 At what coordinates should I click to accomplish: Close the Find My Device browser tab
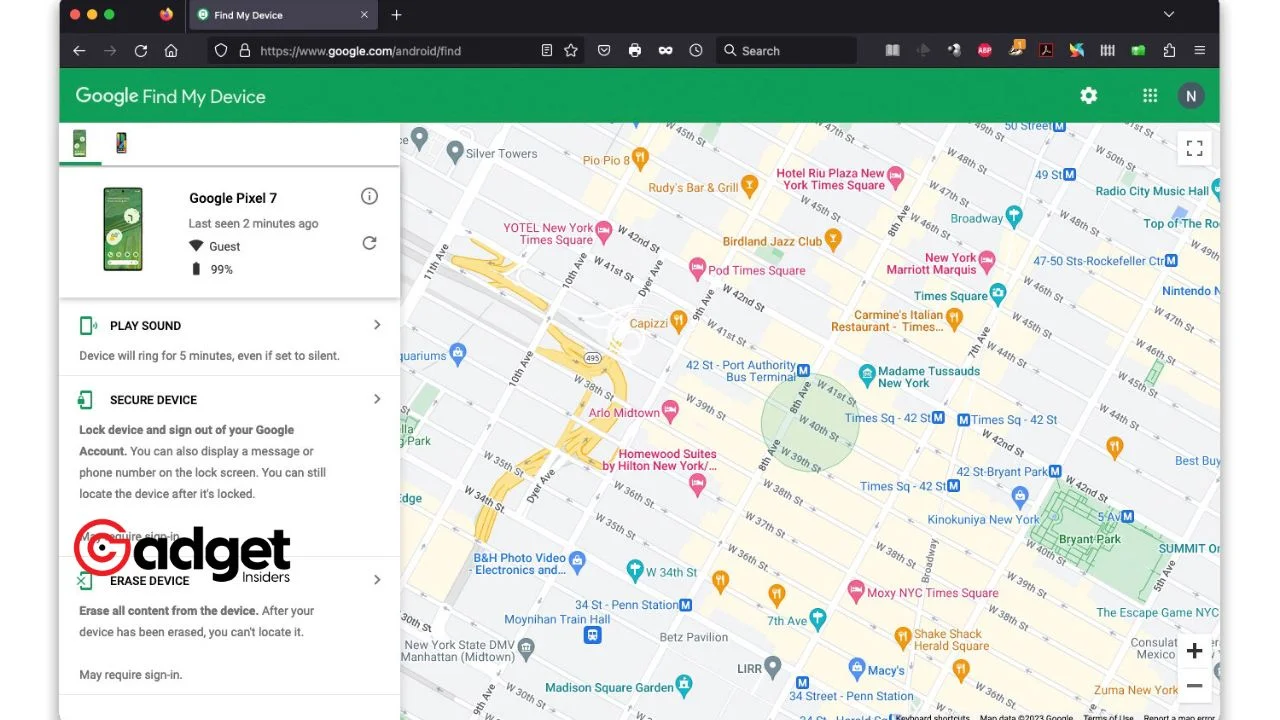pyautogui.click(x=364, y=15)
